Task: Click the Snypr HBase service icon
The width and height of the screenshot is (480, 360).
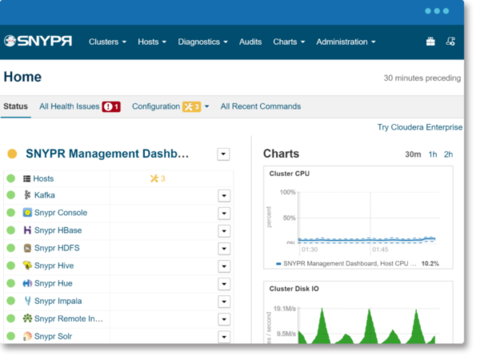Action: point(27,230)
